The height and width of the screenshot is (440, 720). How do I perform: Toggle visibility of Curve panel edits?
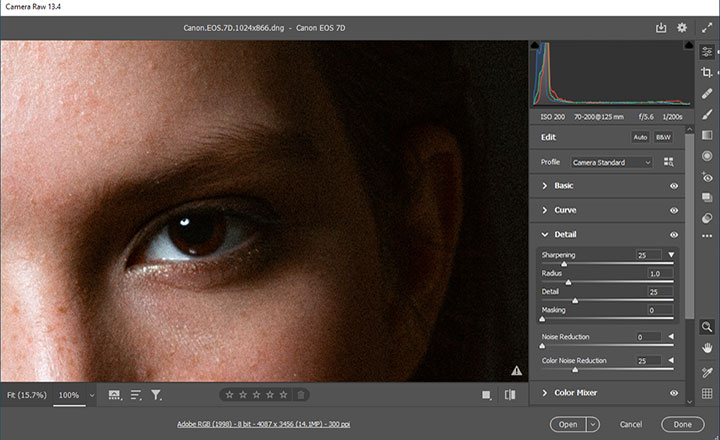click(674, 210)
